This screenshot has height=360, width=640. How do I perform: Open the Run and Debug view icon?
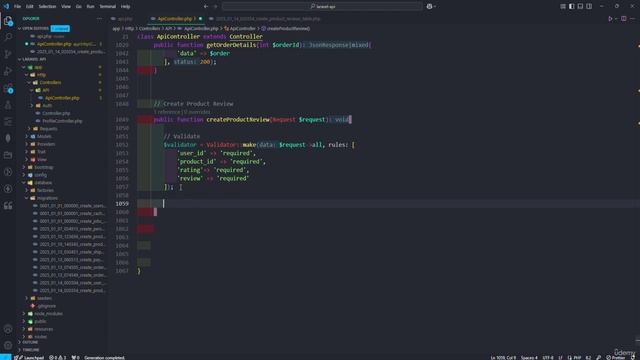point(8,71)
